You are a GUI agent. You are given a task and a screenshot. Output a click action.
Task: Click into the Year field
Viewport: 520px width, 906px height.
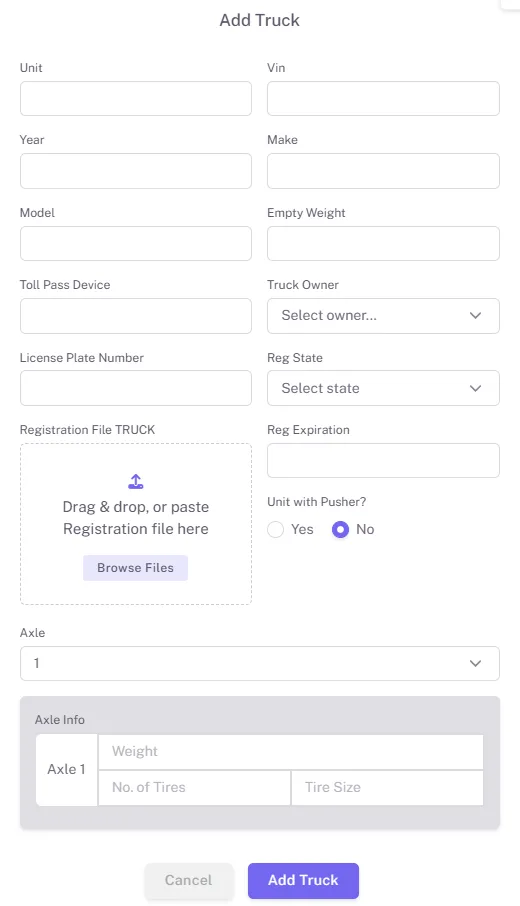136,171
